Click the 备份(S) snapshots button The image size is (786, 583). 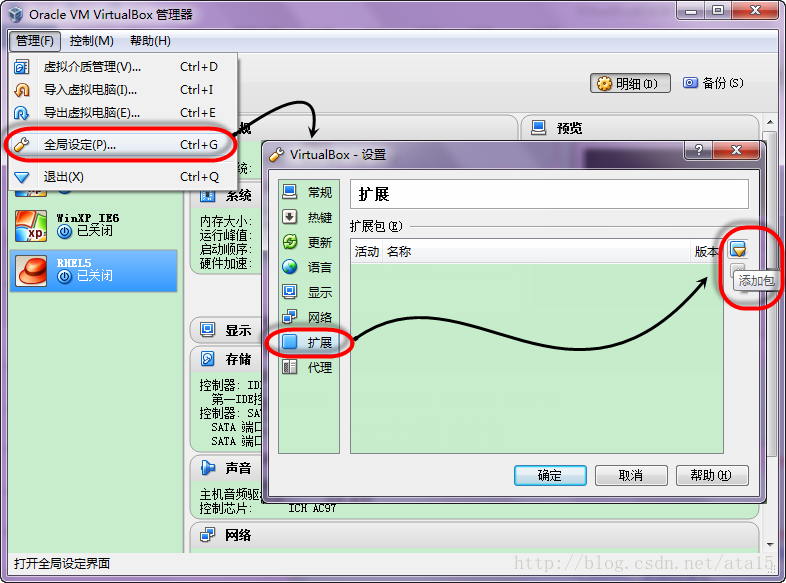coord(713,83)
